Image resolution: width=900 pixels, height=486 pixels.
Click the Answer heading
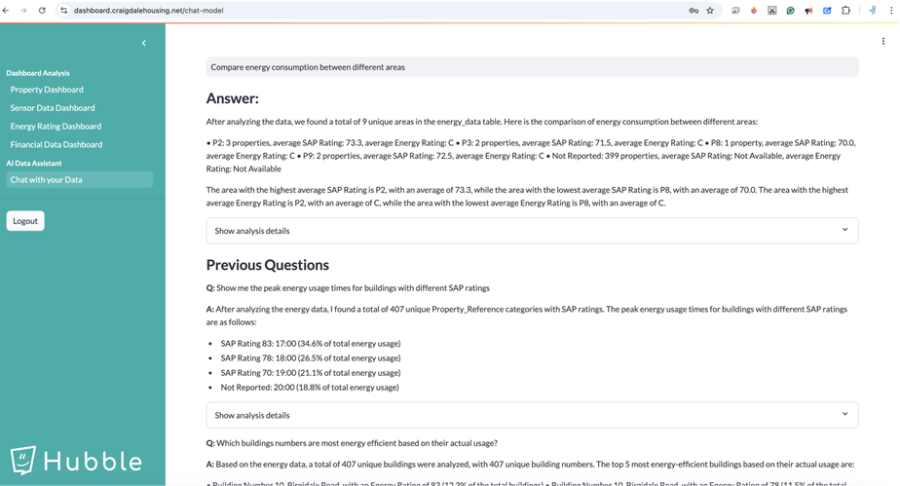(x=232, y=98)
